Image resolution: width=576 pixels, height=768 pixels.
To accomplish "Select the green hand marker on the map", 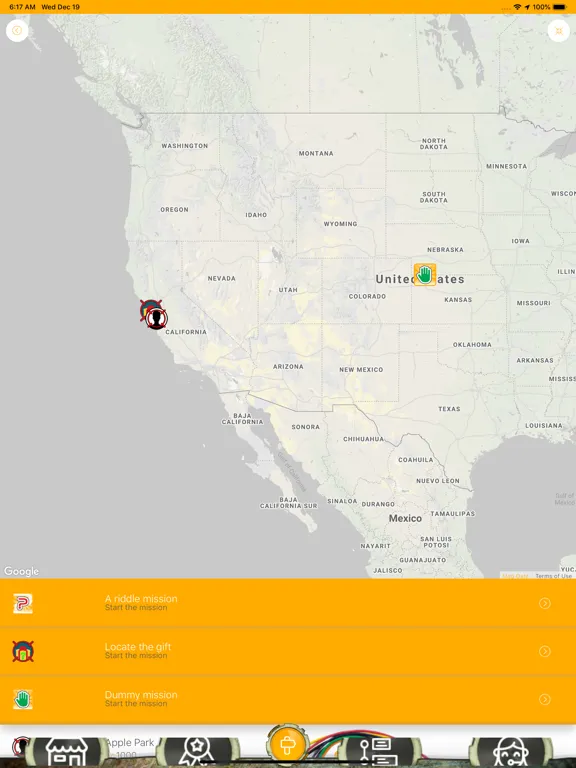I will [x=425, y=274].
